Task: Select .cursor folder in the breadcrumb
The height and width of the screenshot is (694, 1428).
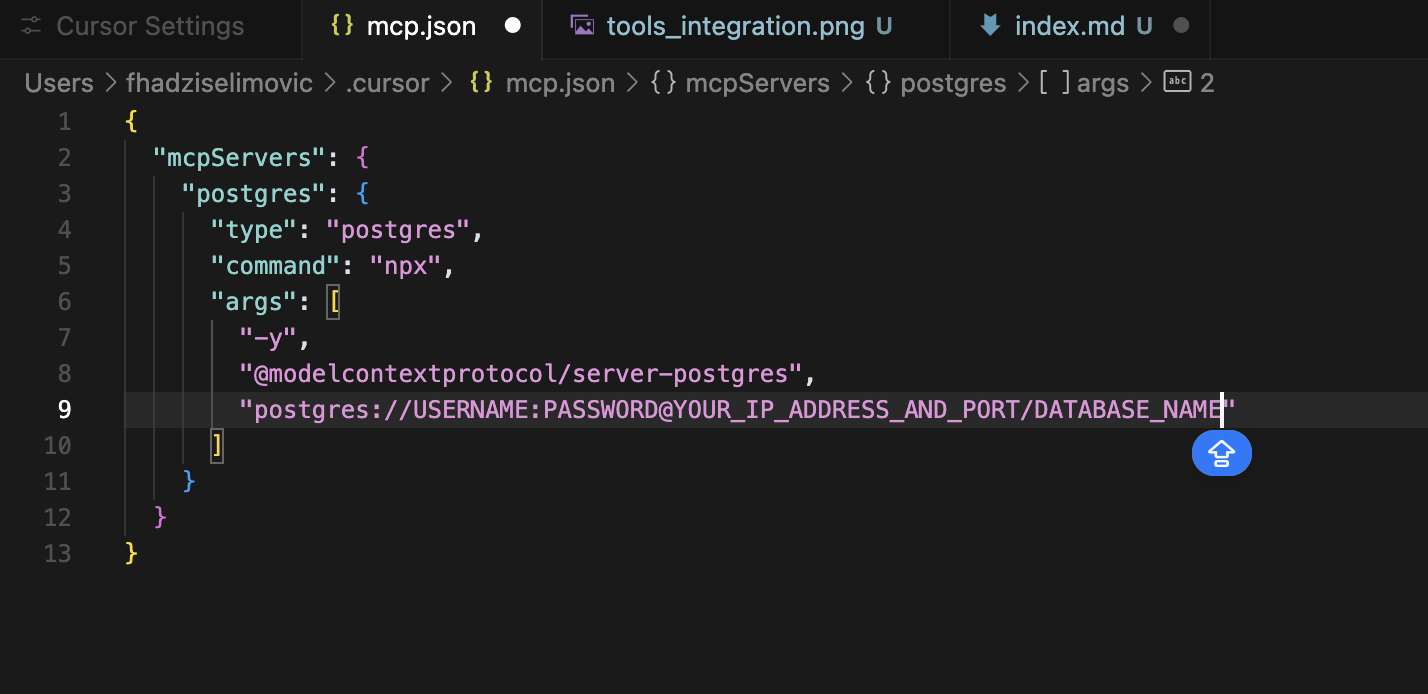Action: [x=387, y=83]
